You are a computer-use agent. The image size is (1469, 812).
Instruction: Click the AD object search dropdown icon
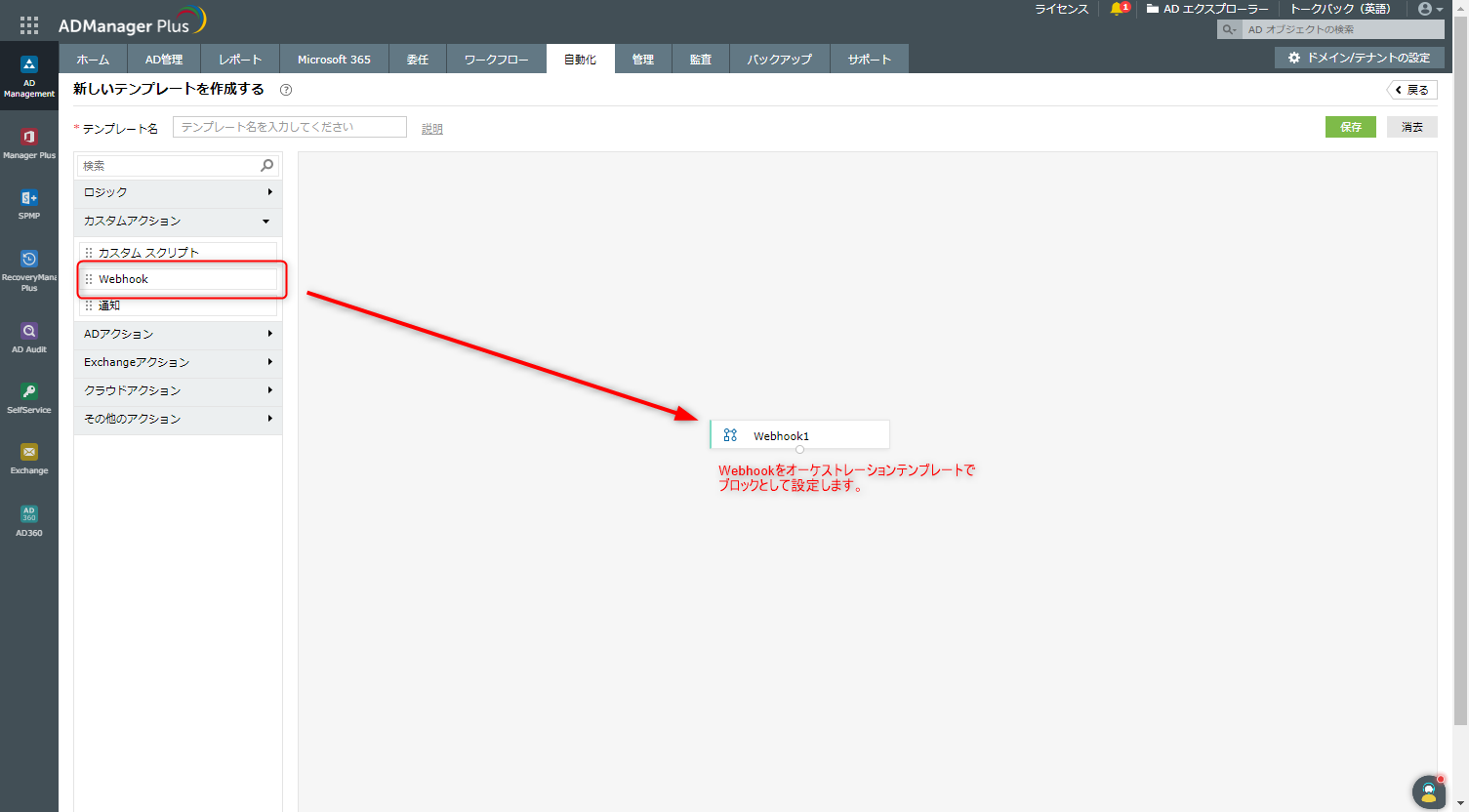1229,30
